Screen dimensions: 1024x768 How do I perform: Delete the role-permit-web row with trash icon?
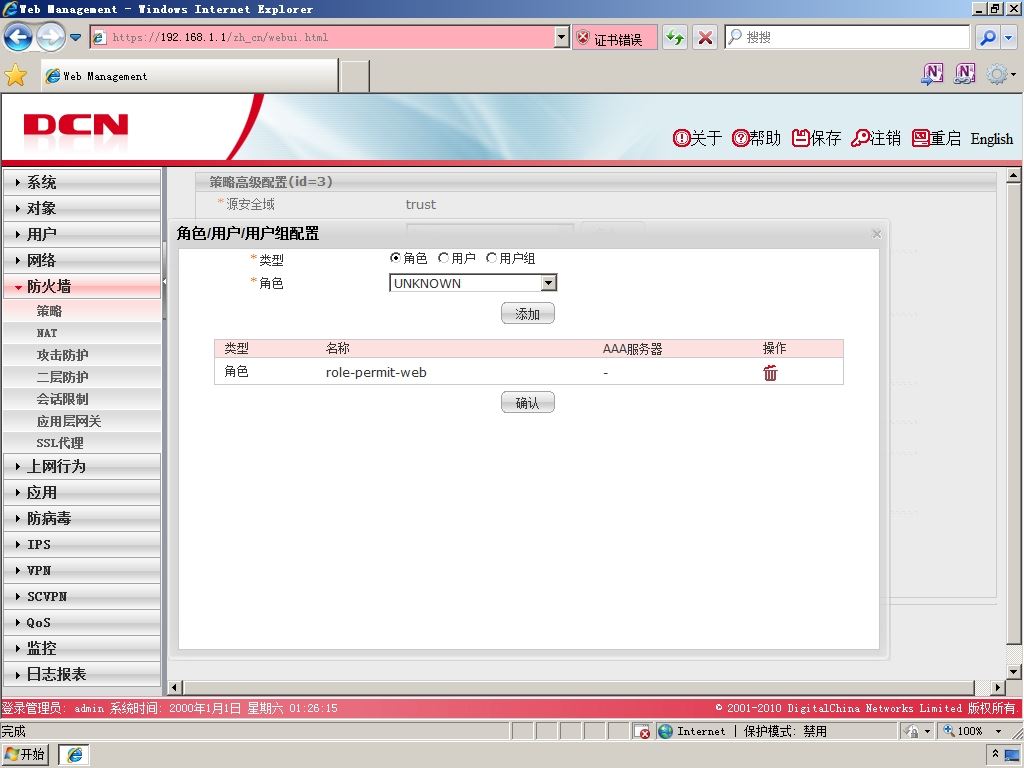coord(771,372)
